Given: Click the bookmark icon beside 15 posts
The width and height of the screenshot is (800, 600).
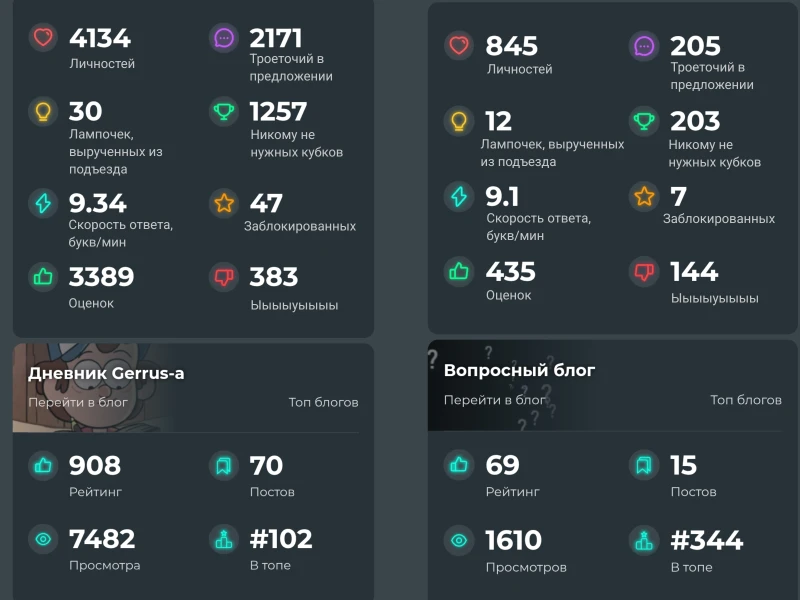Looking at the screenshot, I should pyautogui.click(x=644, y=465).
